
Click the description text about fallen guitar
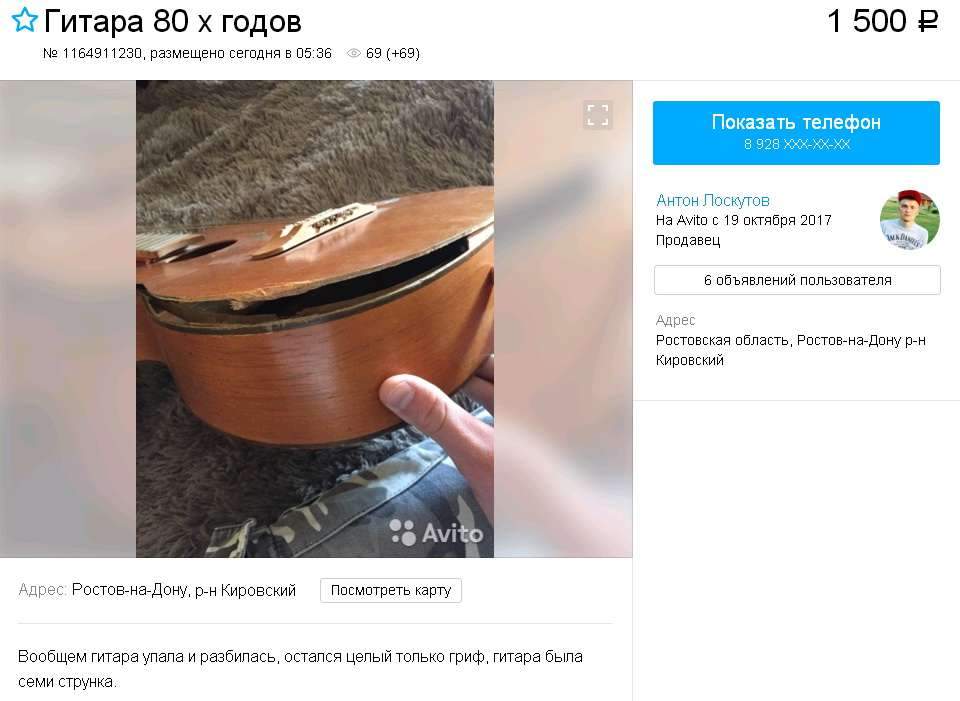pos(300,669)
